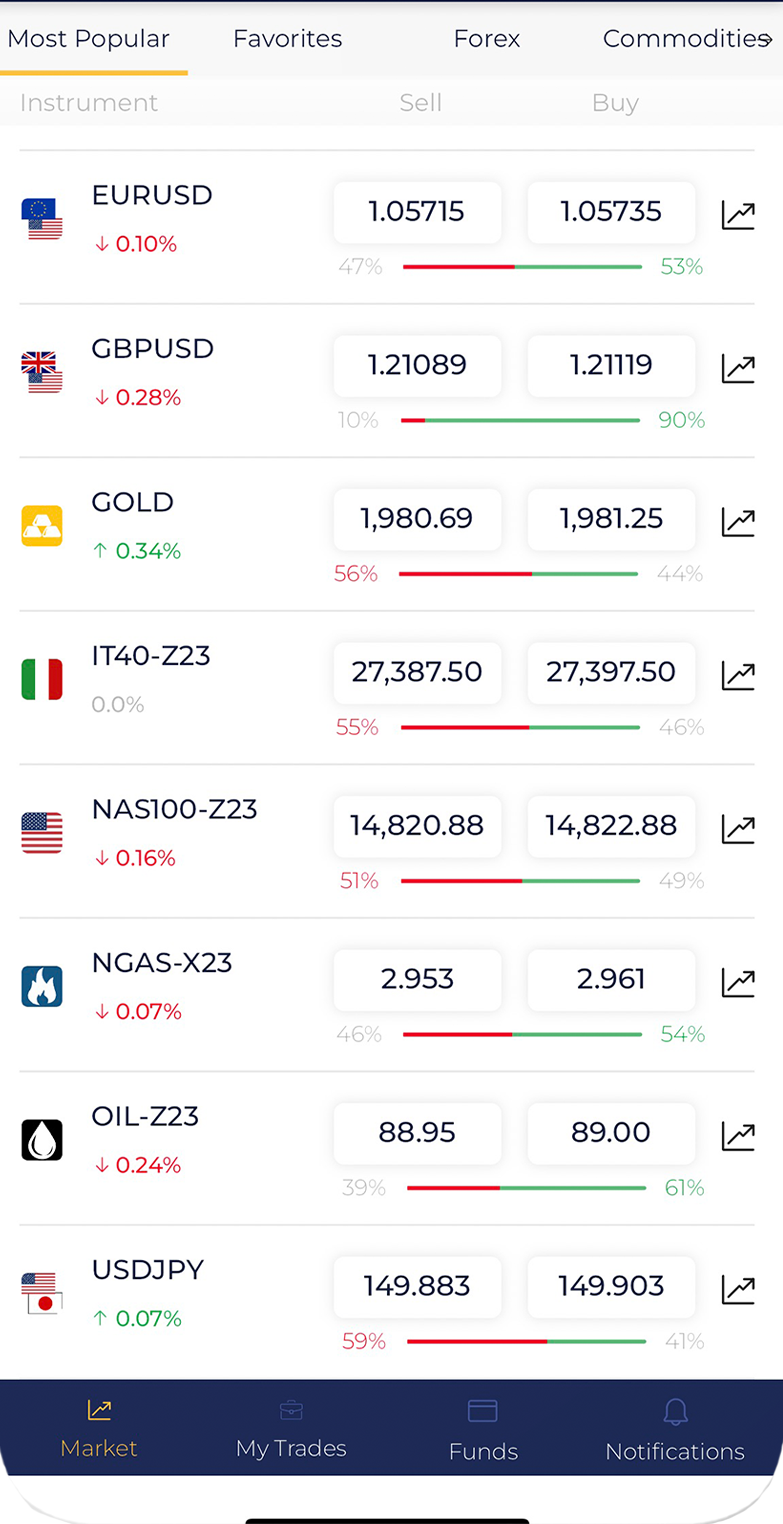Tap the OIL-Z23 droplet icon

(42, 1139)
